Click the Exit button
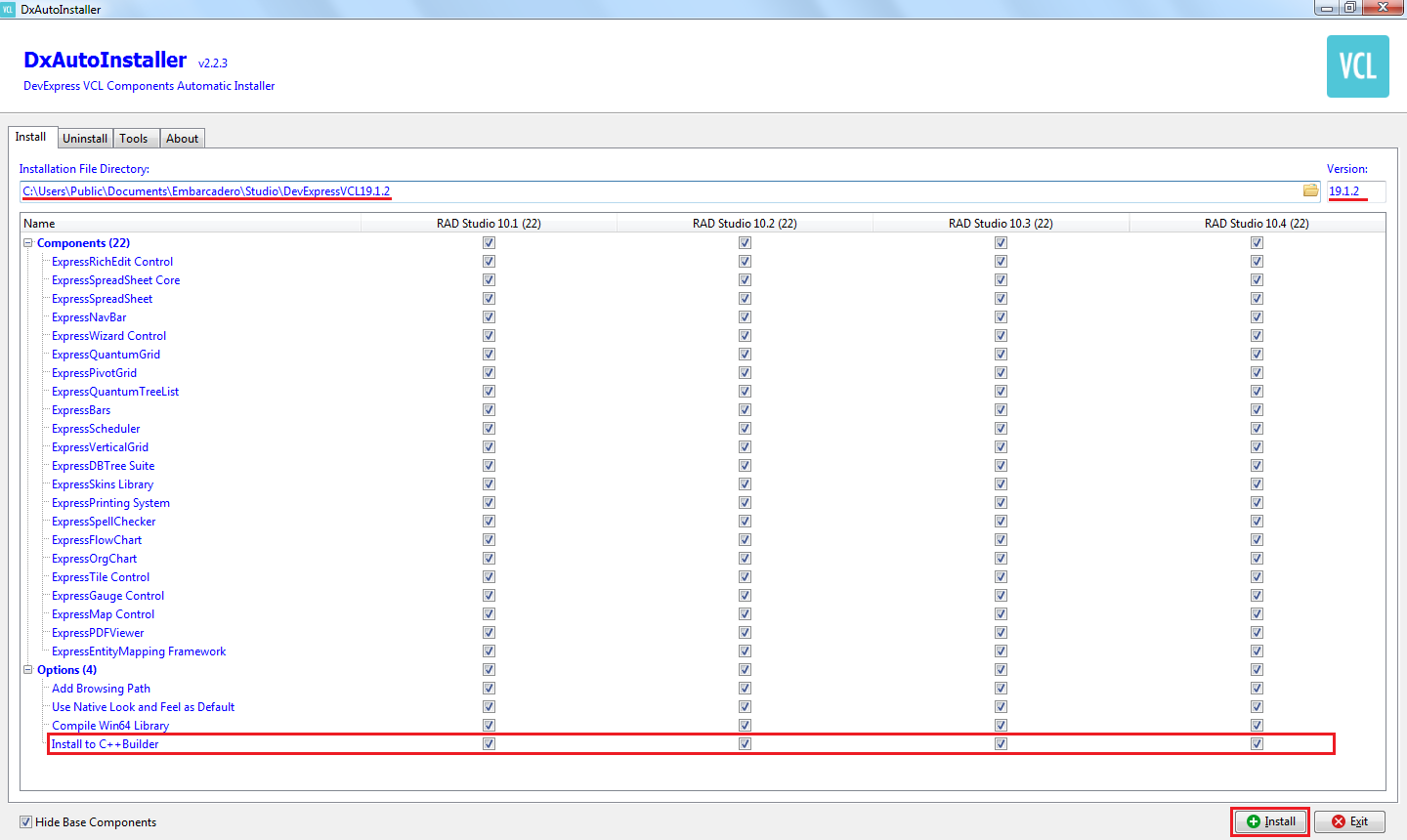Screen dimensions: 1407x840 point(1349,821)
